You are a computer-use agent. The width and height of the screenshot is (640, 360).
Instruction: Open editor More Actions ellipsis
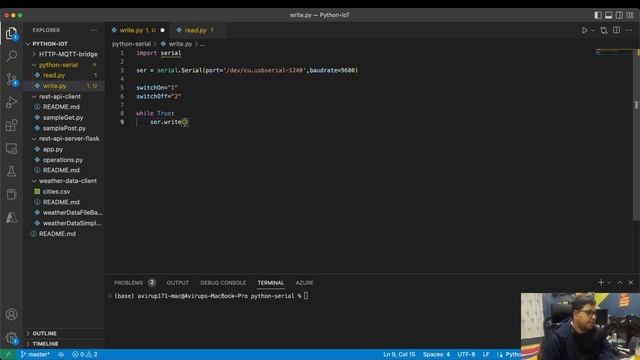coord(629,30)
